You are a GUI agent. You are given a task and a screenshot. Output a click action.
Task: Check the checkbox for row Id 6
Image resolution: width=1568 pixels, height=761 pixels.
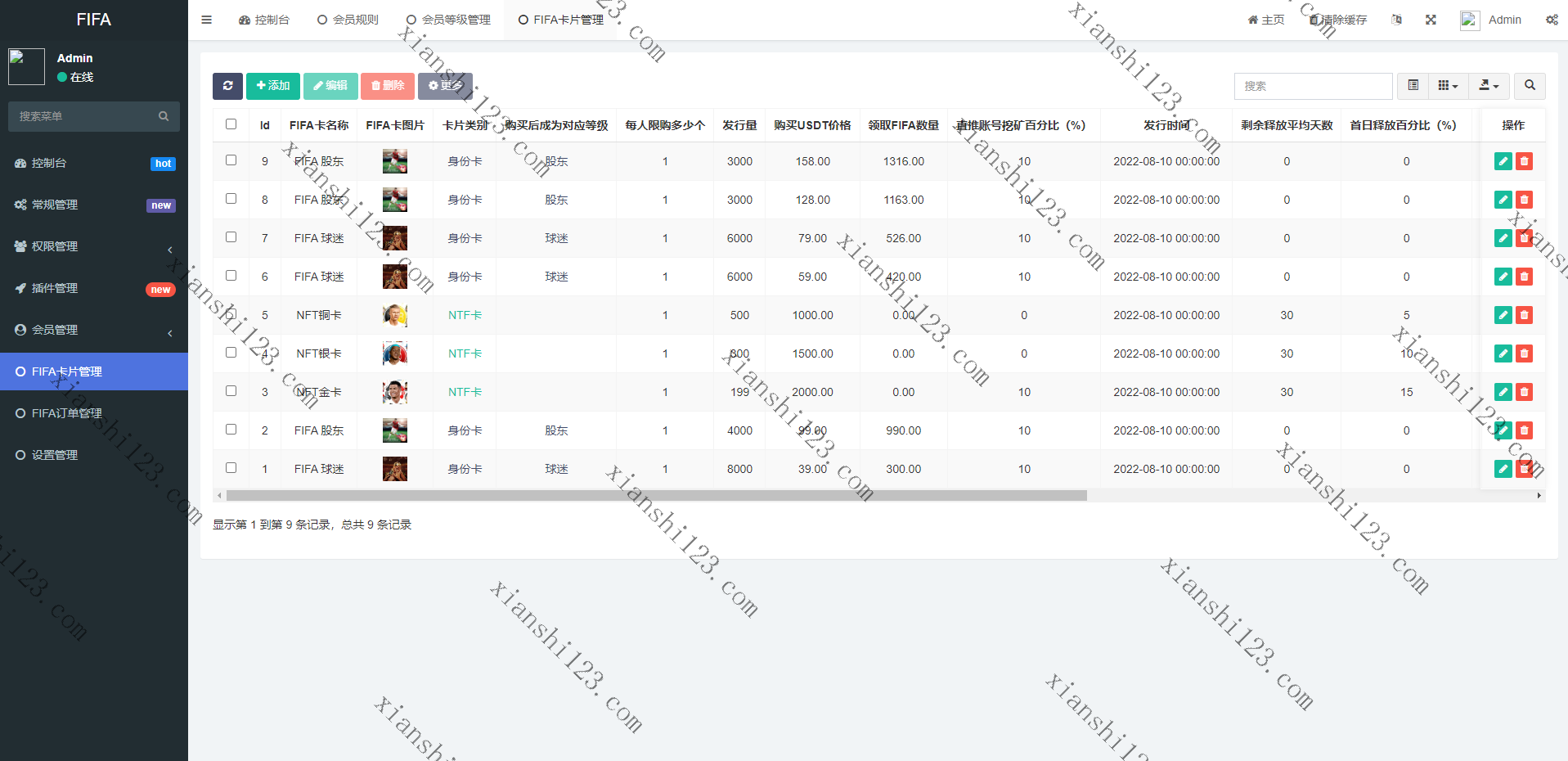(x=231, y=276)
